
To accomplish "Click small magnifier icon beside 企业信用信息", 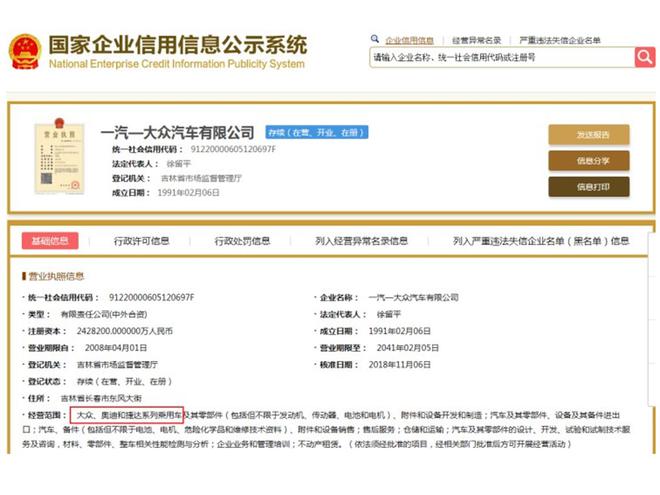I will (x=375, y=39).
